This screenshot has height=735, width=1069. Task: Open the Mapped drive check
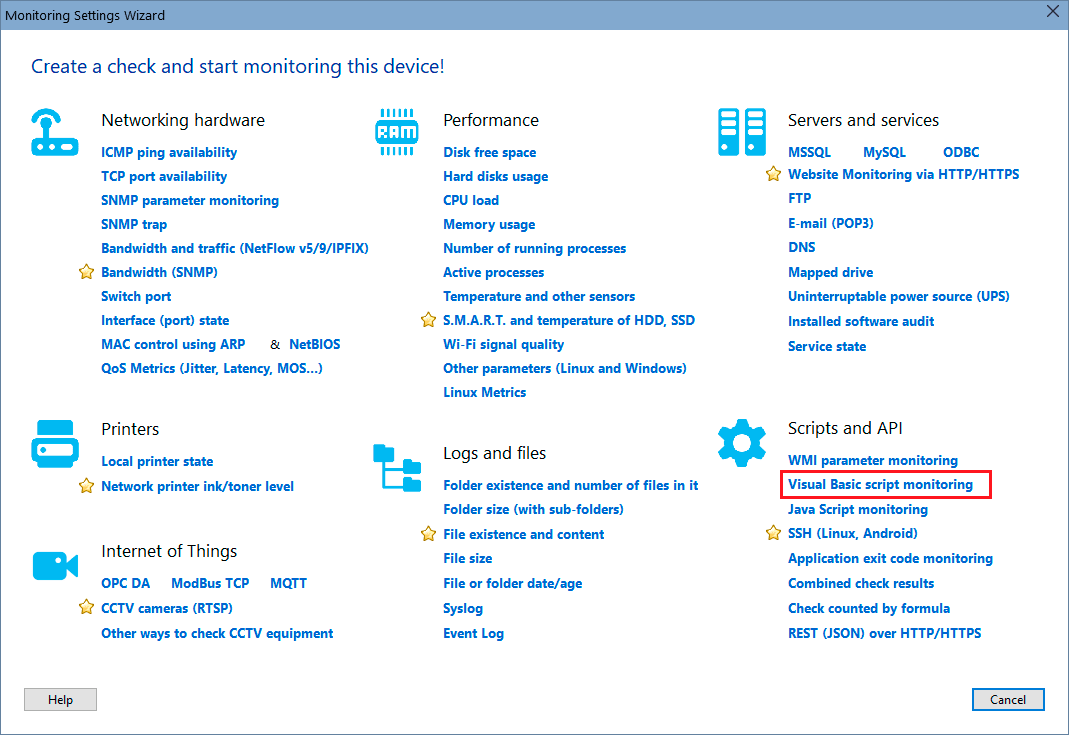tap(830, 272)
